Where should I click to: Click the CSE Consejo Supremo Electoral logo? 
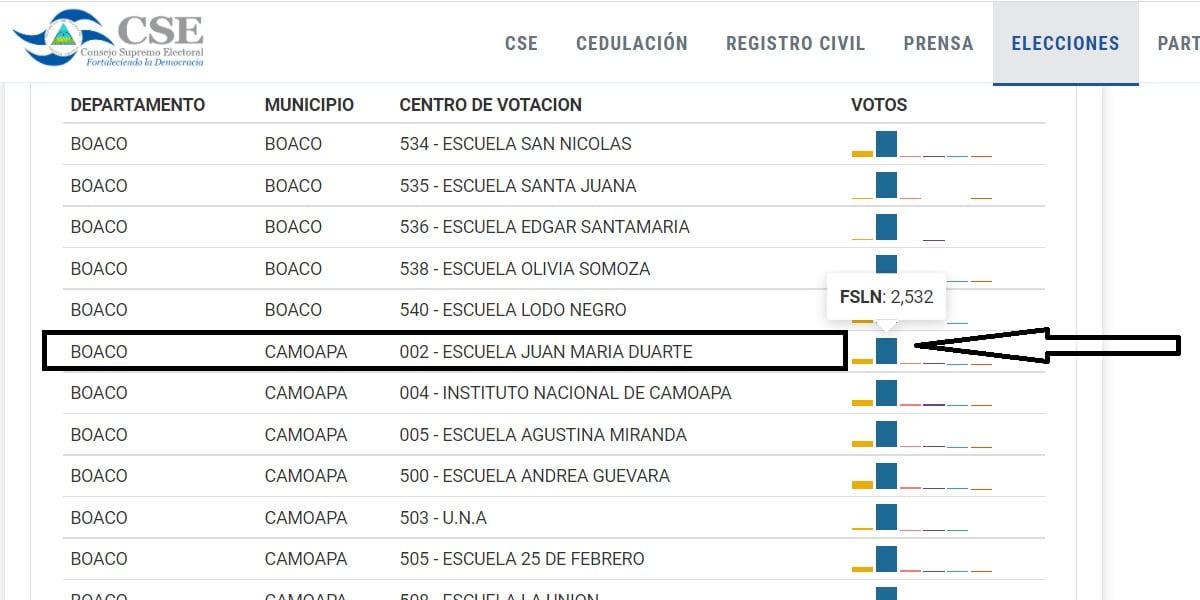coord(108,39)
